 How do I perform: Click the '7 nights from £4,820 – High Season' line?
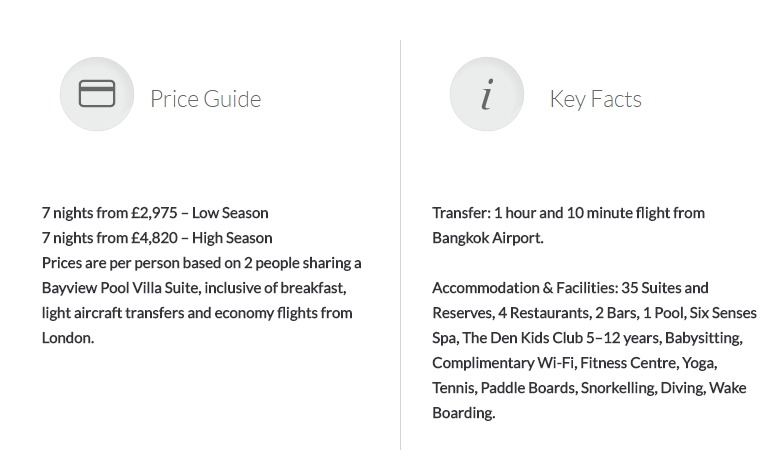pos(157,238)
